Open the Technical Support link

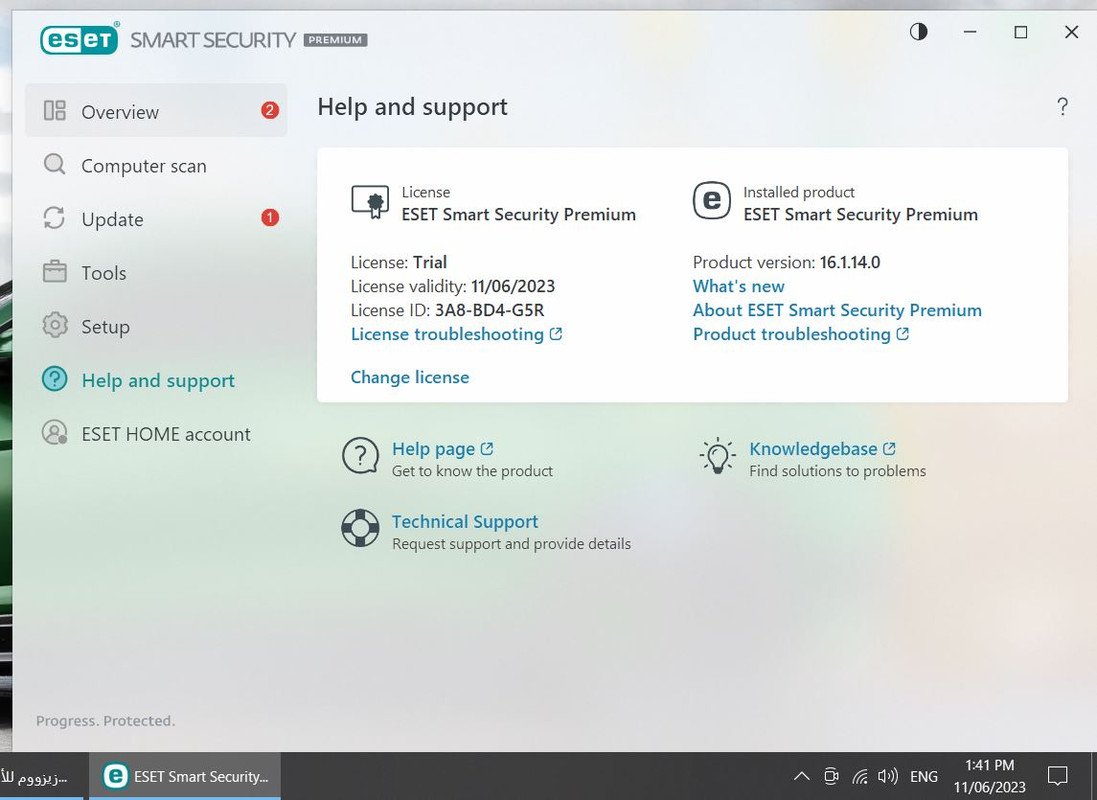click(x=465, y=521)
